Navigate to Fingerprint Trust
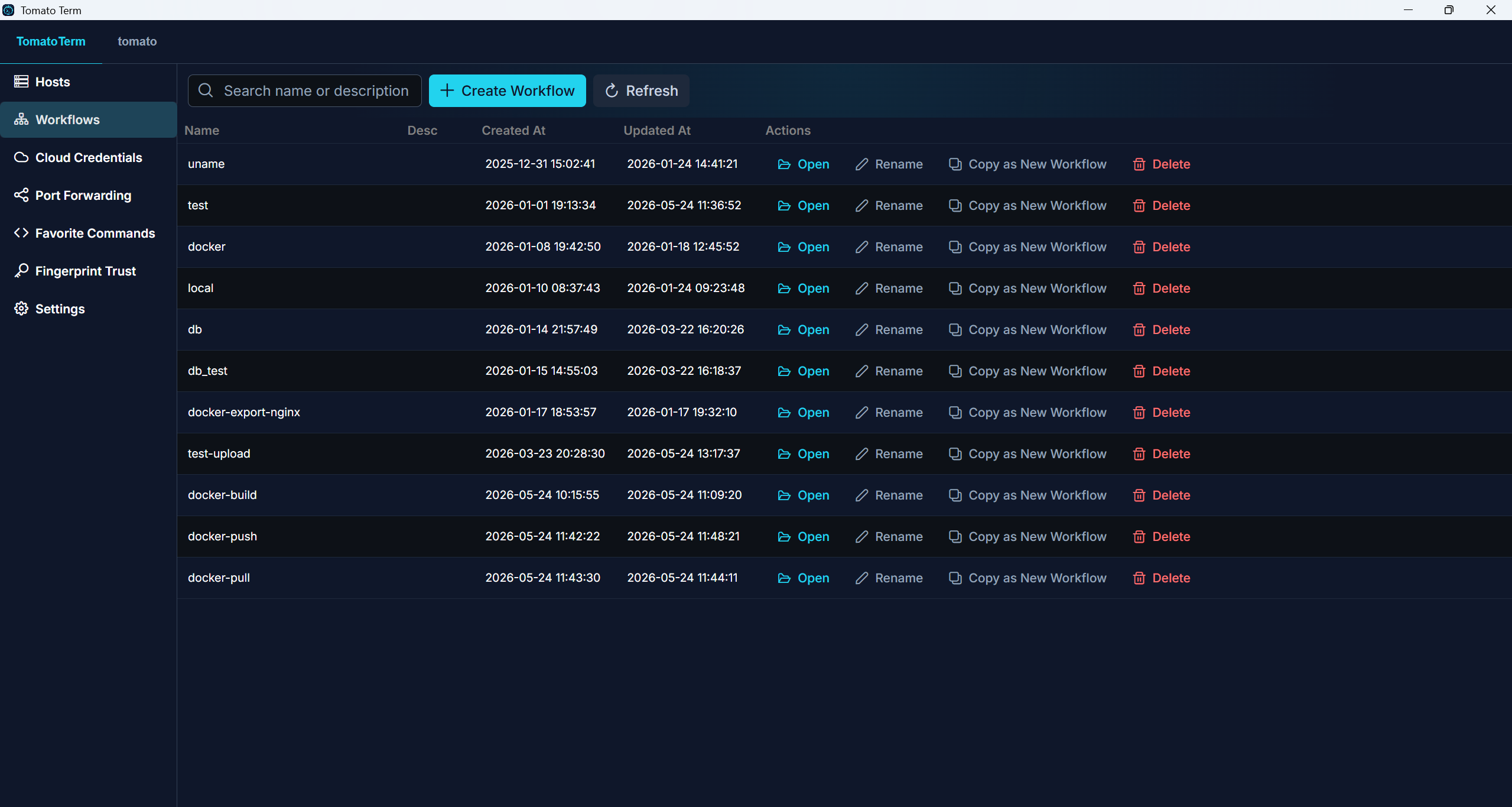 coord(89,271)
